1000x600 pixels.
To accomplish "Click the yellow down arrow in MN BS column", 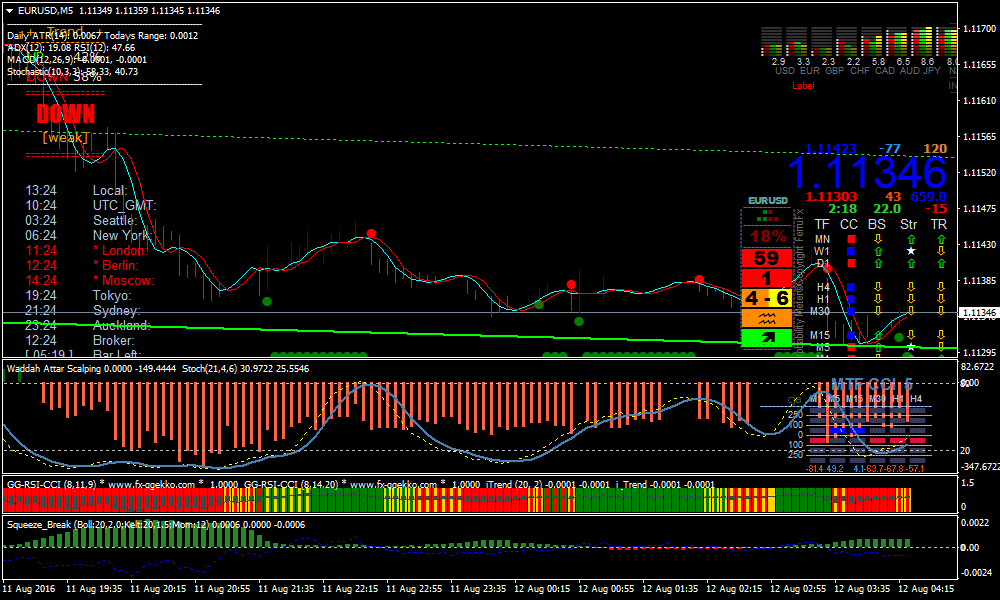I will (877, 240).
